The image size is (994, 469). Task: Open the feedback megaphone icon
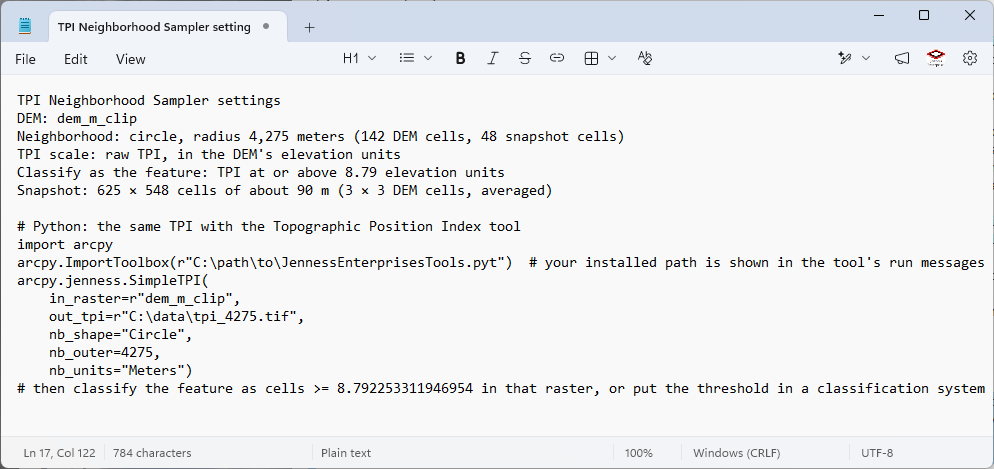click(902, 58)
